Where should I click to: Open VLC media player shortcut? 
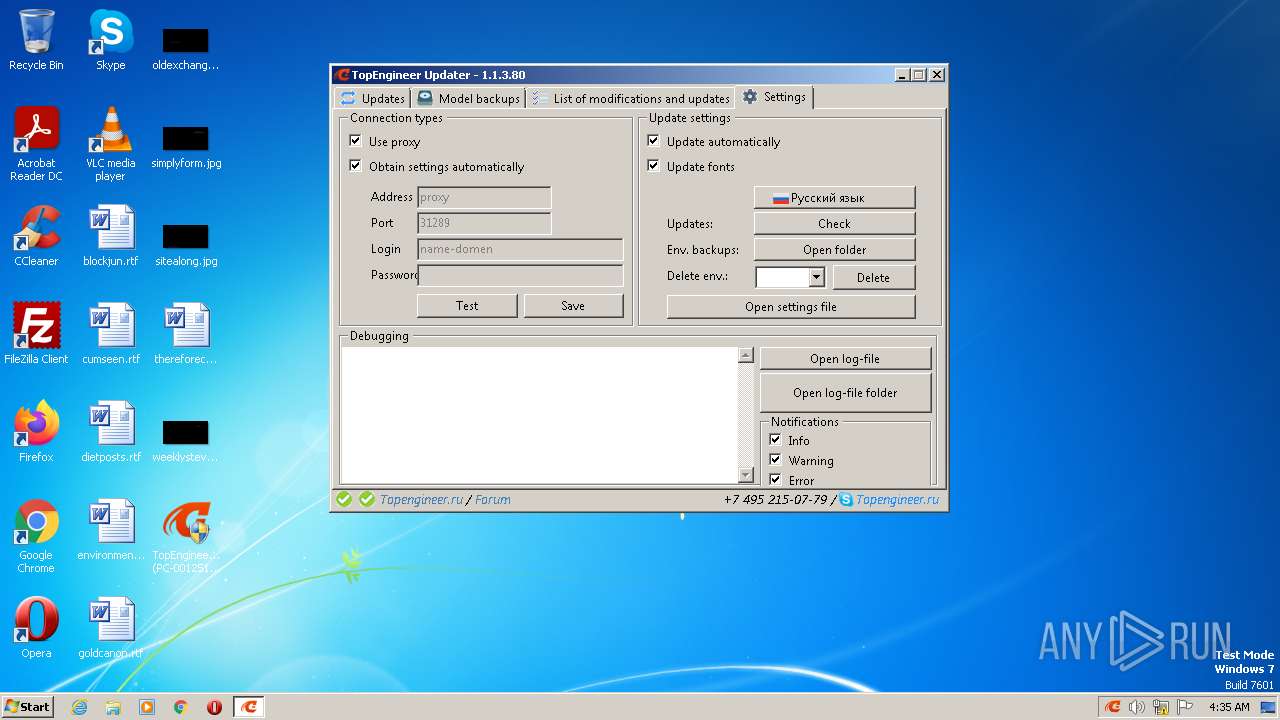coord(110,144)
